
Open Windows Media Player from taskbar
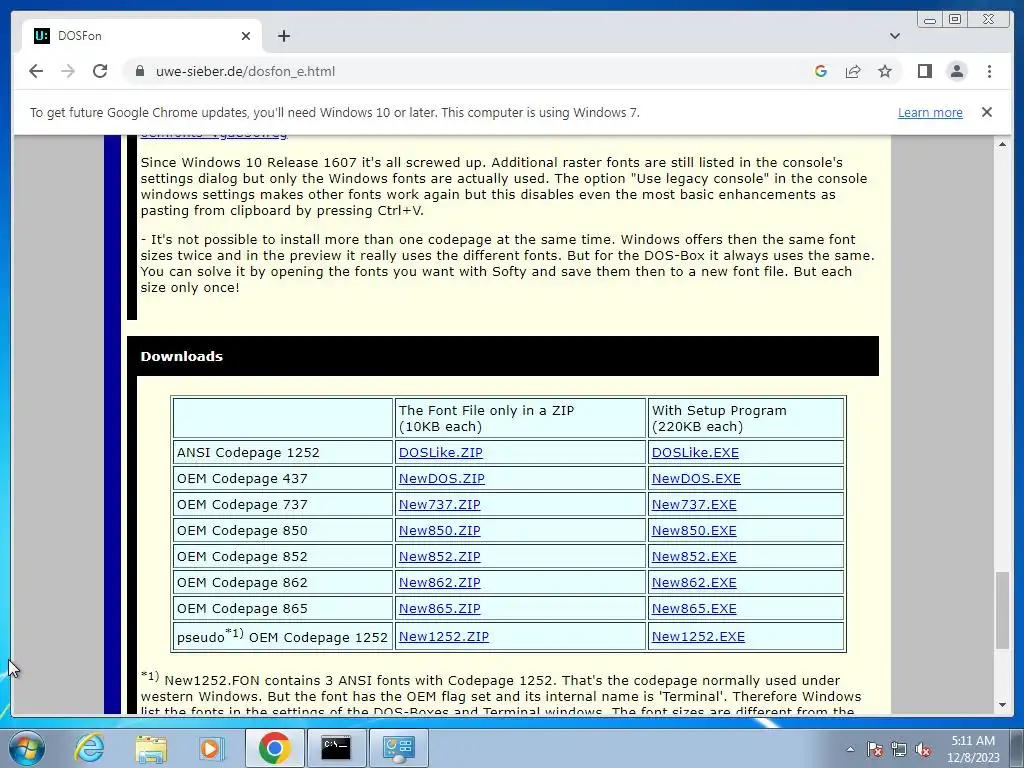211,748
